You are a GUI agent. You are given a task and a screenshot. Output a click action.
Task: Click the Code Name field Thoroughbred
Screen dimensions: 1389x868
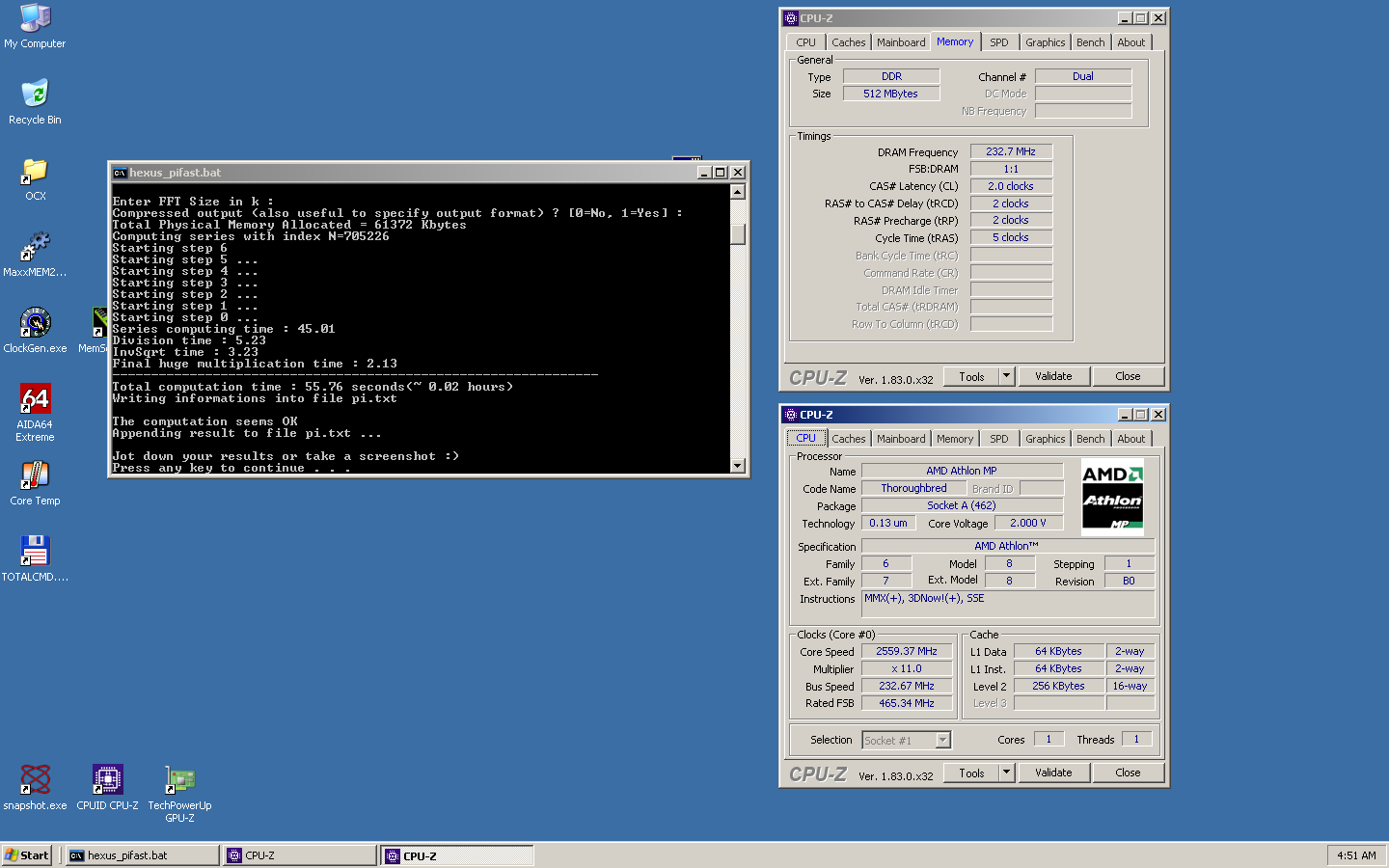(x=913, y=488)
